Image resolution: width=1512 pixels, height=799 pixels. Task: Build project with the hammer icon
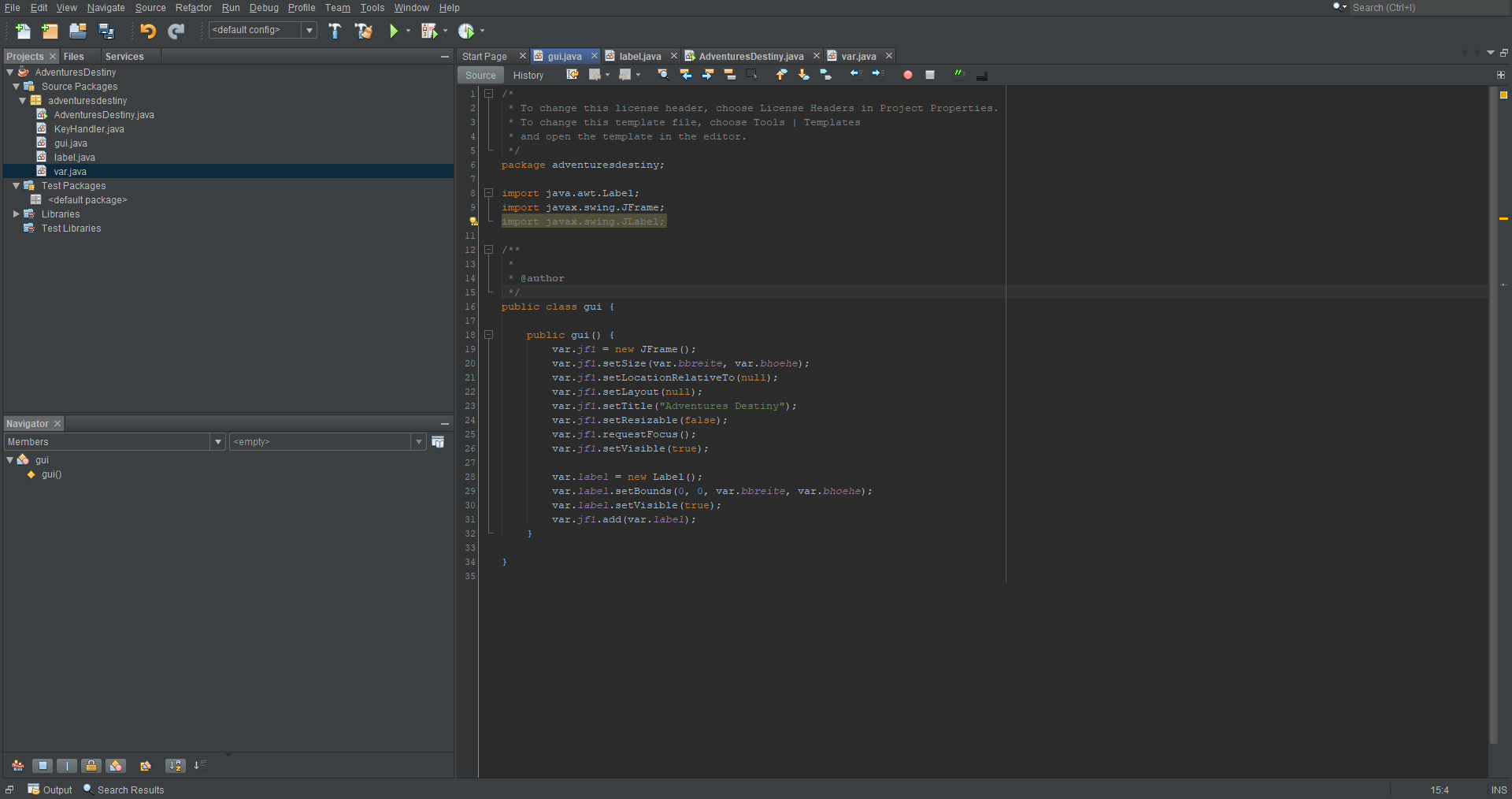click(x=334, y=31)
